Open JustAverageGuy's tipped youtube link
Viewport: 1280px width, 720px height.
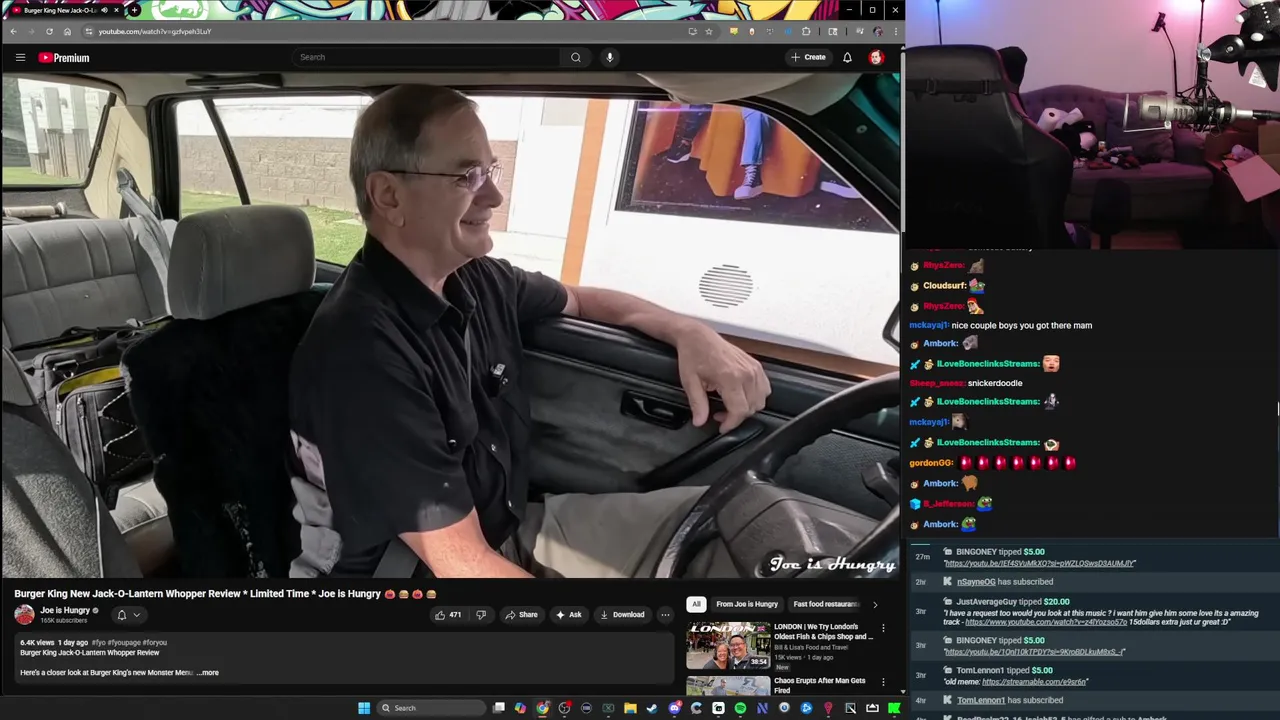1046,622
